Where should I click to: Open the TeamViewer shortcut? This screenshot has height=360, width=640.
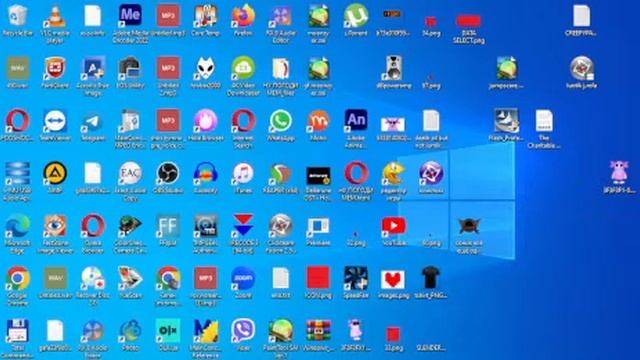pos(55,121)
